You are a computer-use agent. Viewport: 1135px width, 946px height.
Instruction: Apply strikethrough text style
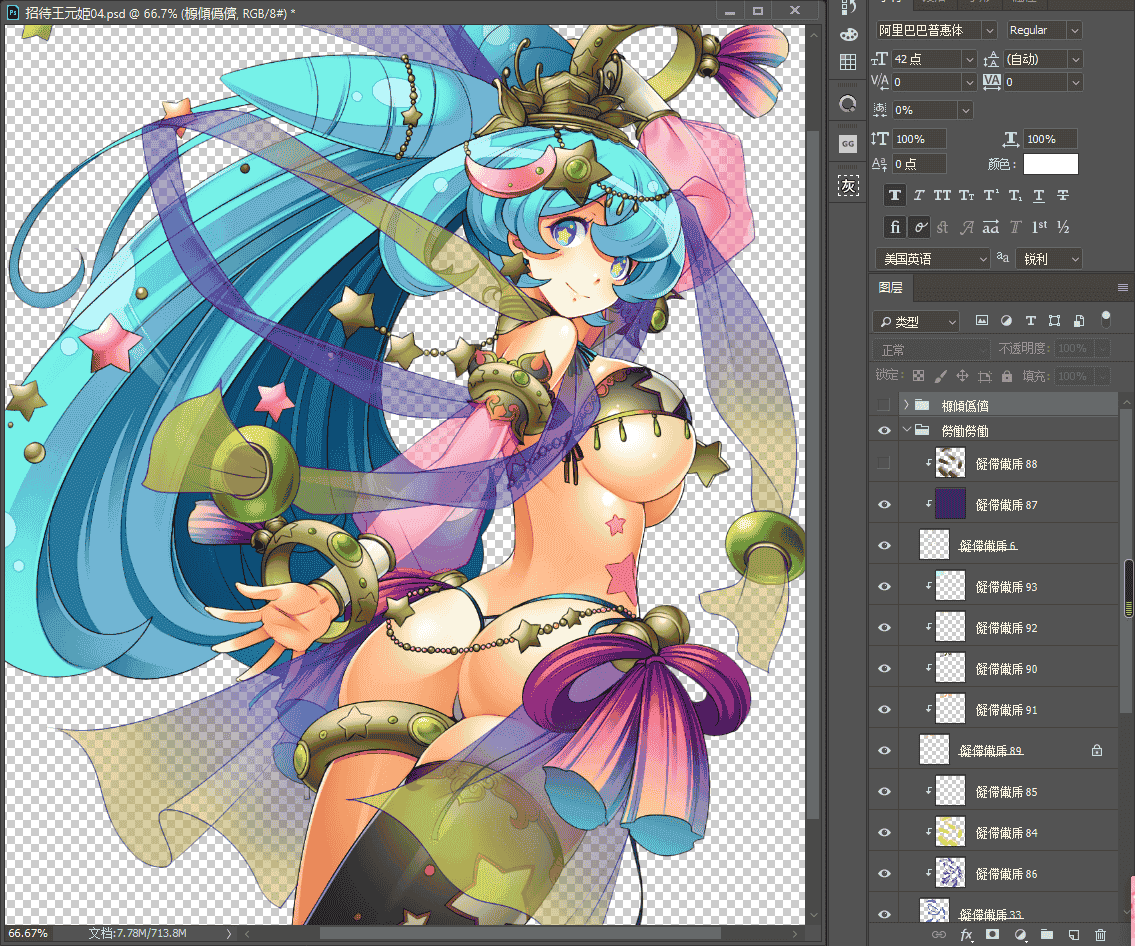[x=1063, y=195]
